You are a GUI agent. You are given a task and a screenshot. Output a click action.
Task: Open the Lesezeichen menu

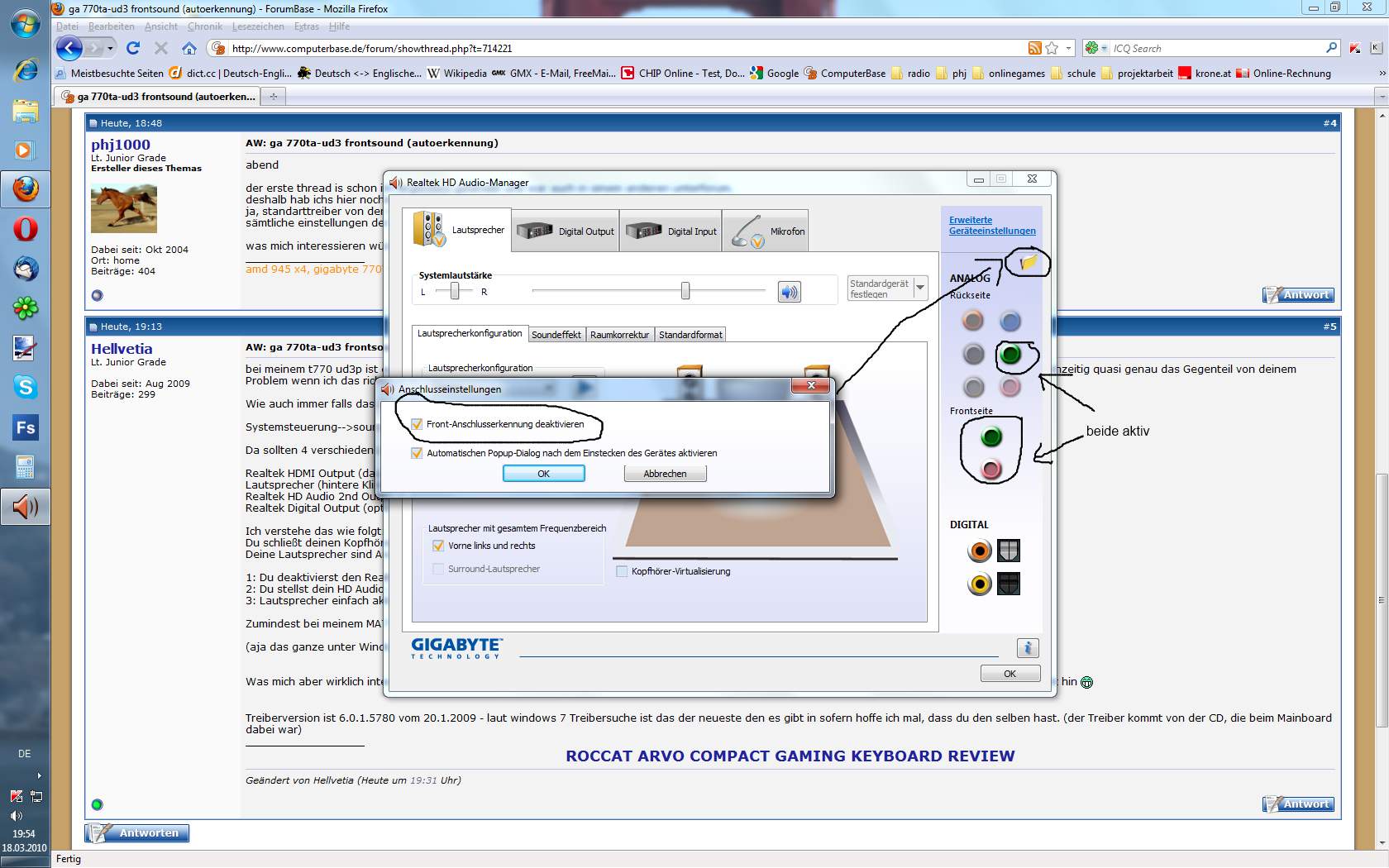(x=258, y=26)
